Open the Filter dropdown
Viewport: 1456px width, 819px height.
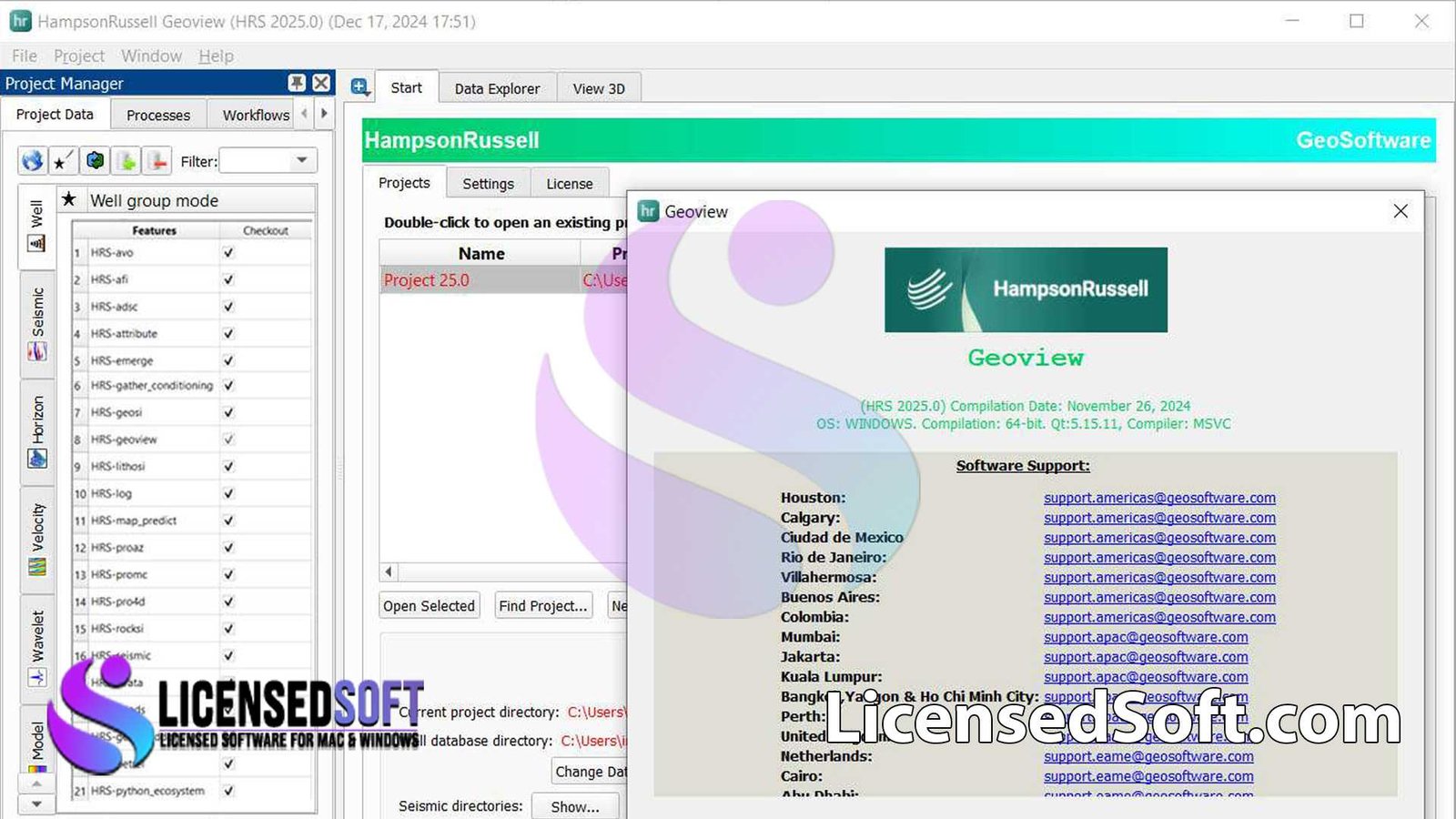pos(301,161)
